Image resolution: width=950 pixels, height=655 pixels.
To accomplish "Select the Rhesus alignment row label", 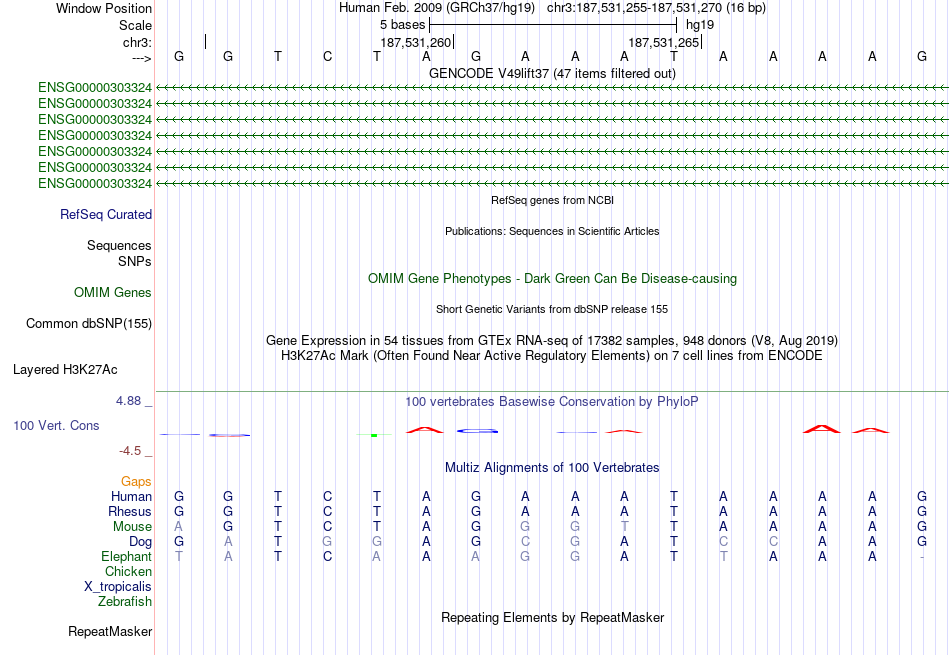I will point(130,511).
